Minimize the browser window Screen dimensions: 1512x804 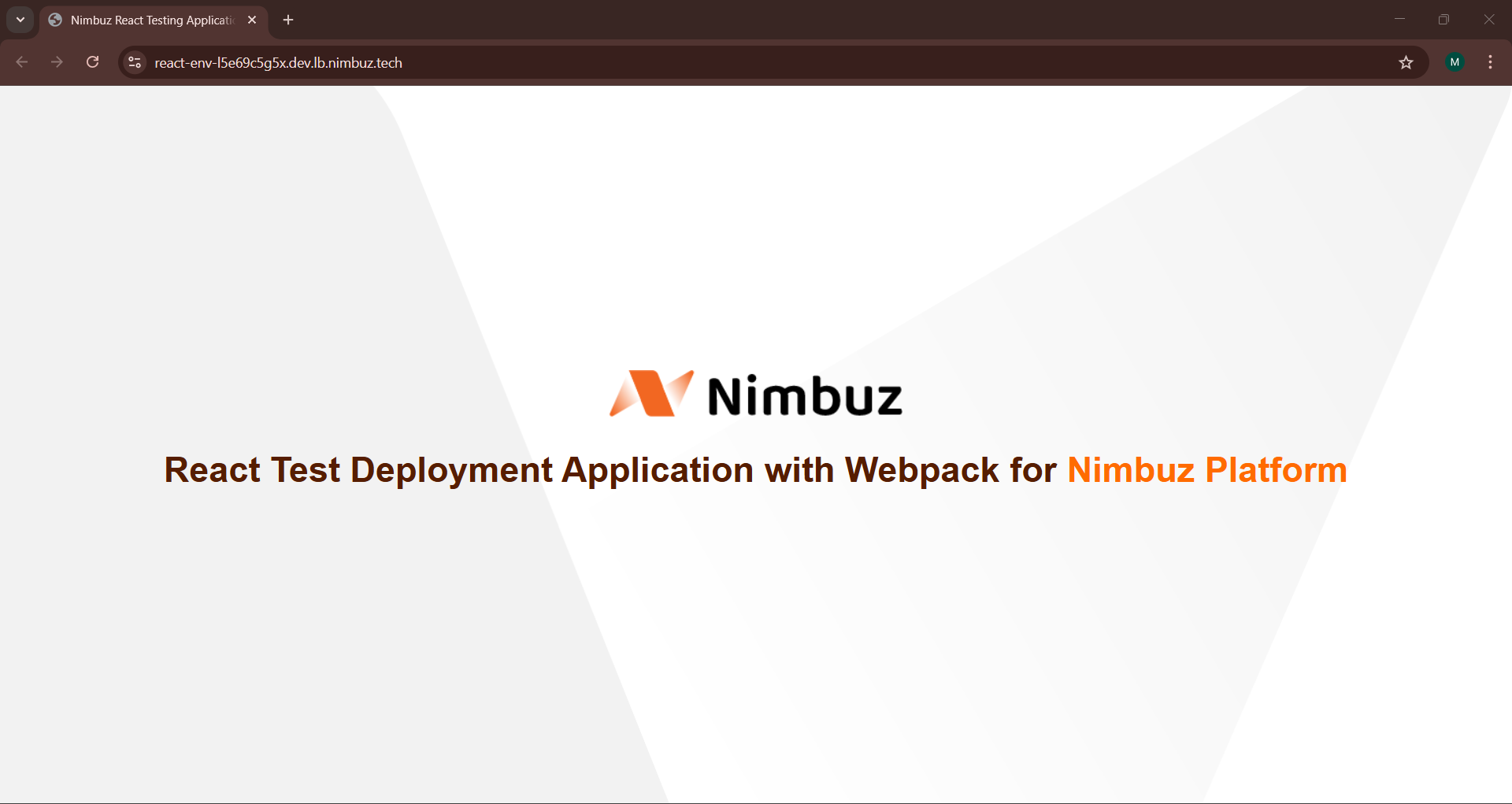coord(1399,20)
